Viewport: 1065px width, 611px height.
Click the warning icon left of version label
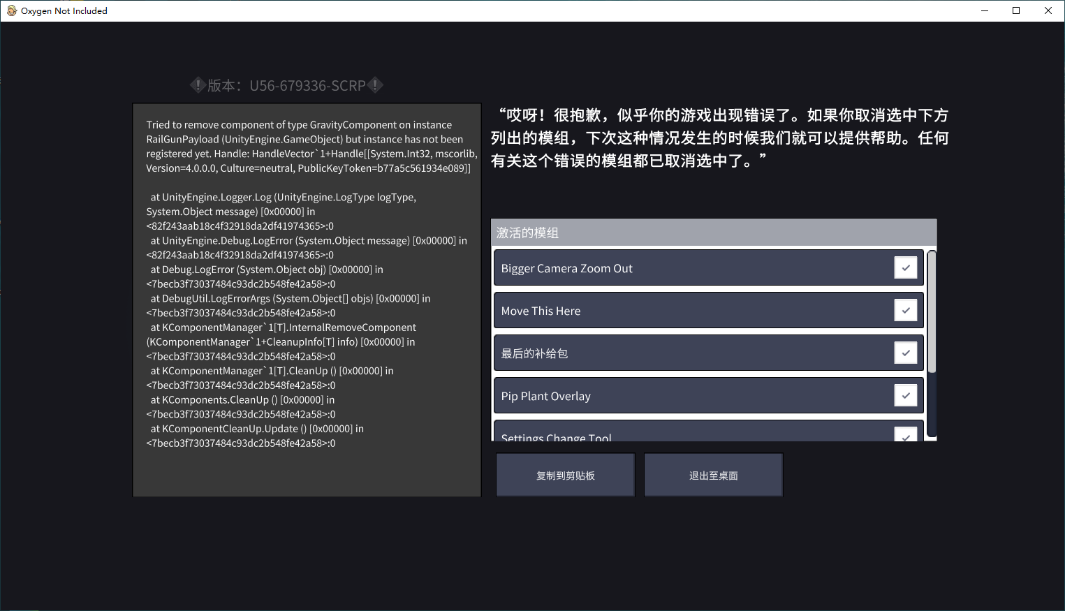[x=198, y=86]
